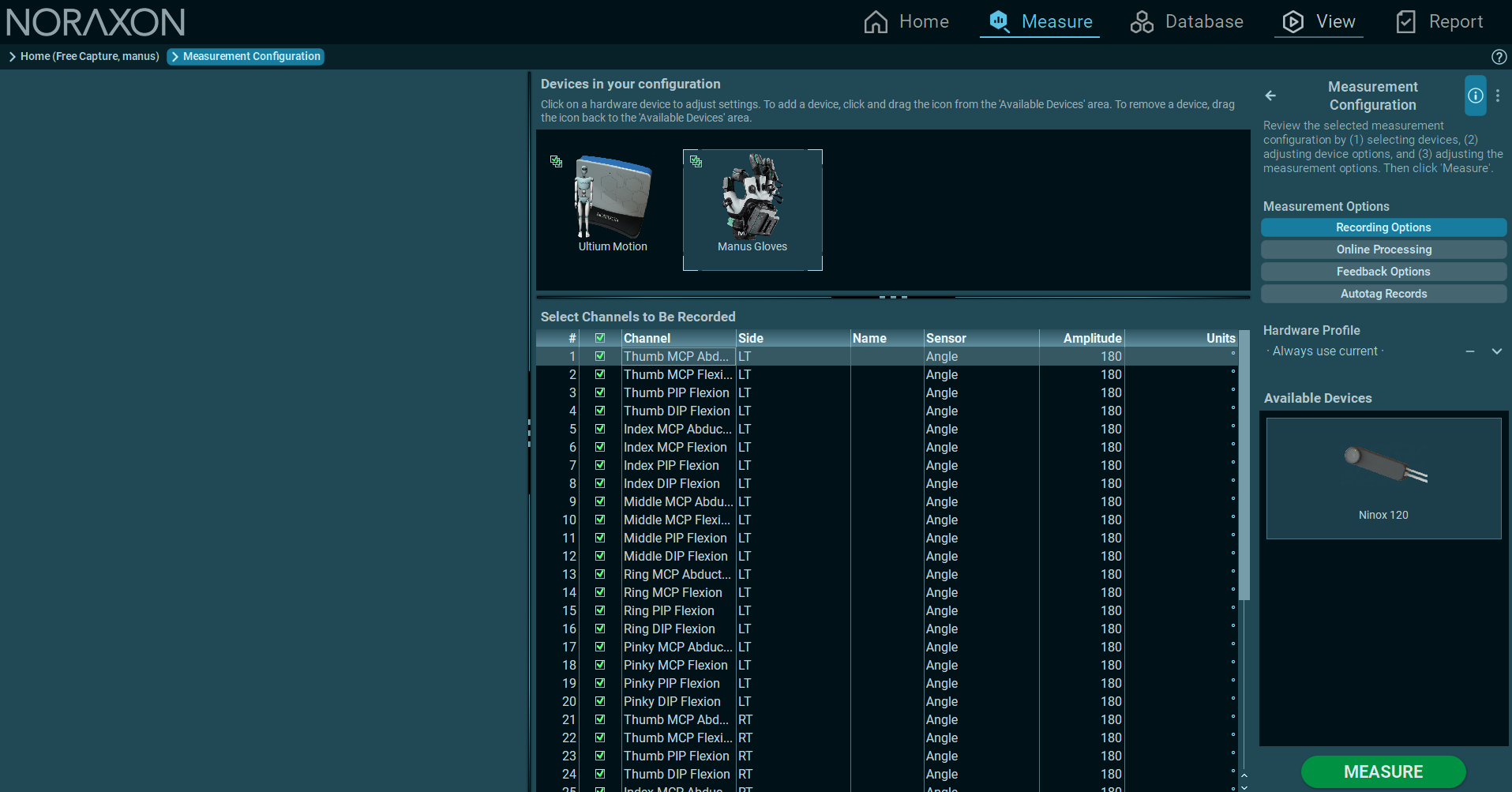Uncheck channel 24 Thumb DIP Flexion RT
Viewport: 1512px width, 792px height.
point(600,774)
